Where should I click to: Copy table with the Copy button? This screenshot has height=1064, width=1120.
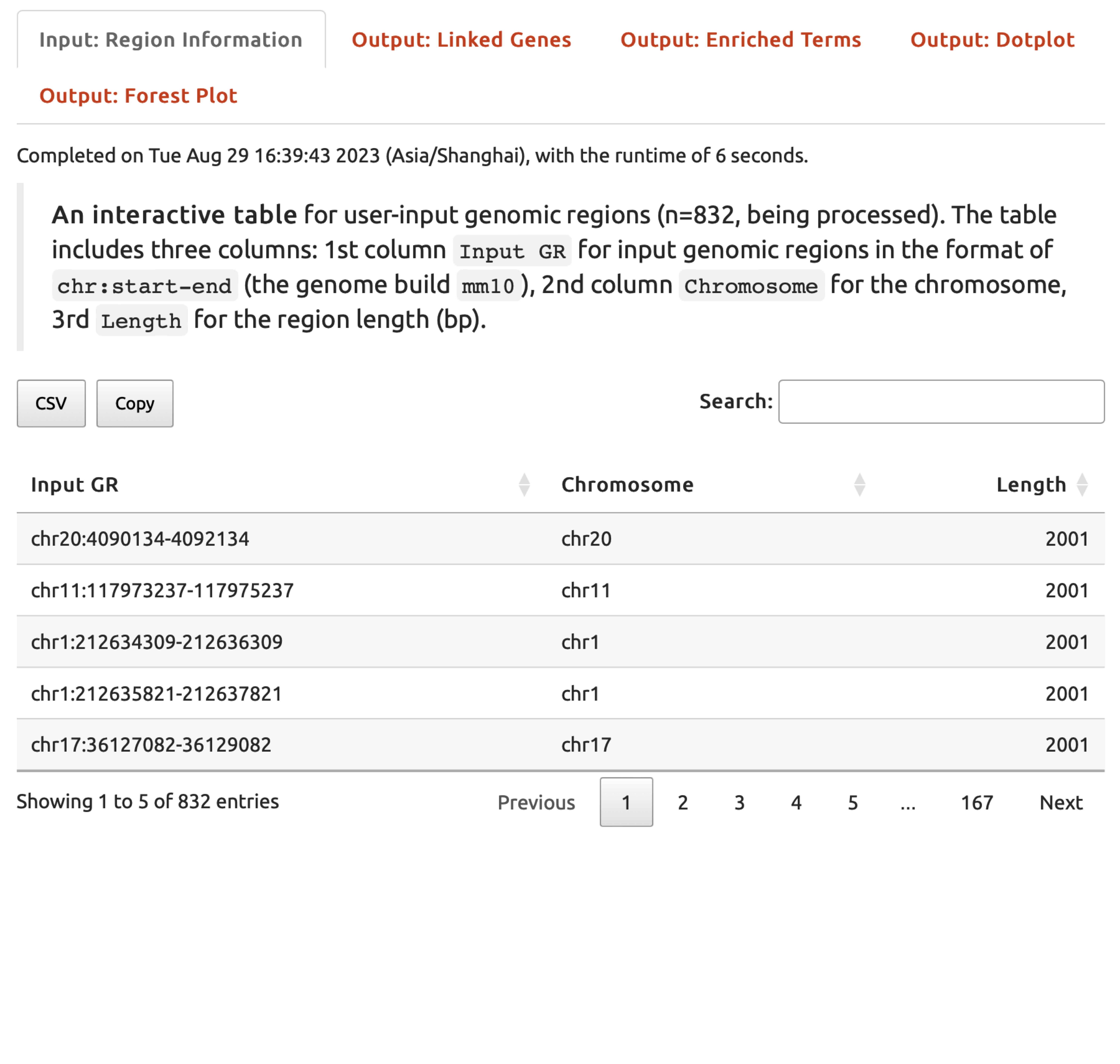[x=135, y=403]
